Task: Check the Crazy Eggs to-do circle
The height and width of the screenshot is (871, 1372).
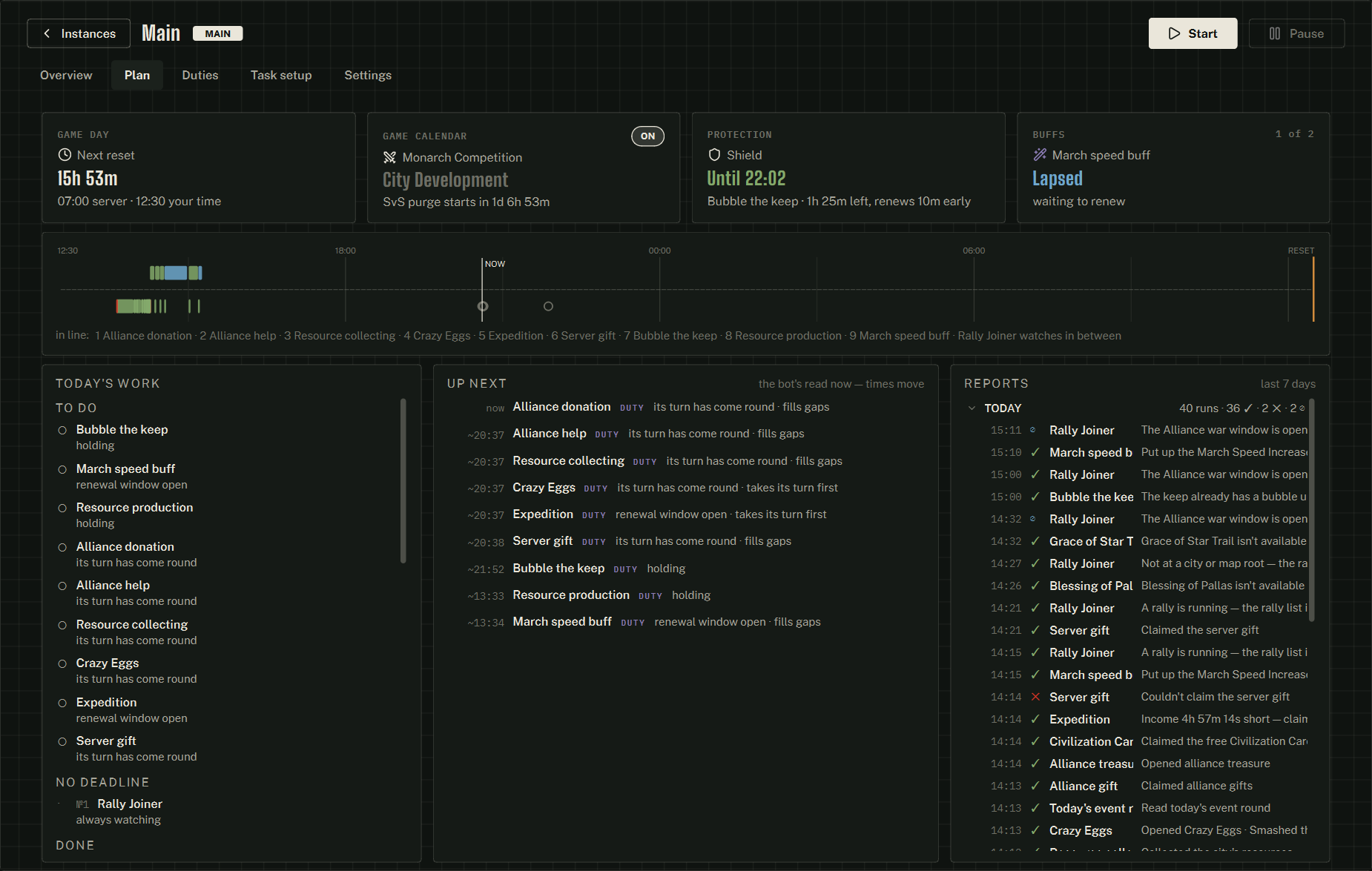Action: 62,663
